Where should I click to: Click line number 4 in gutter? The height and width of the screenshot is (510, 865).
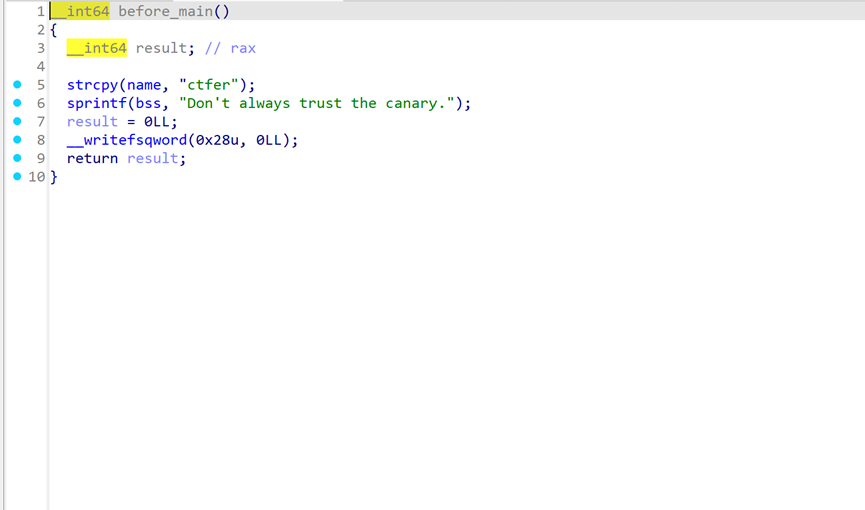[41, 66]
